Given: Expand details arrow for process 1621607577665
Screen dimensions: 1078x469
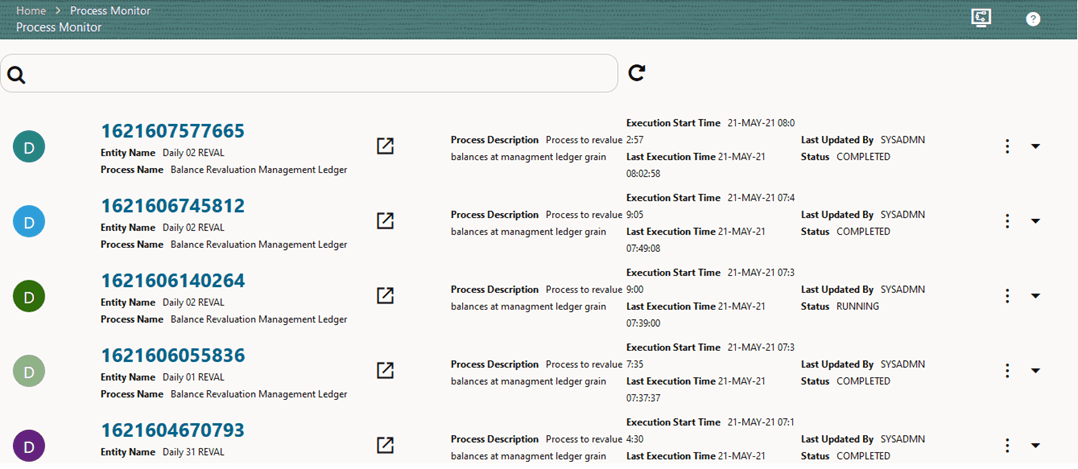Looking at the screenshot, I should click(1035, 146).
